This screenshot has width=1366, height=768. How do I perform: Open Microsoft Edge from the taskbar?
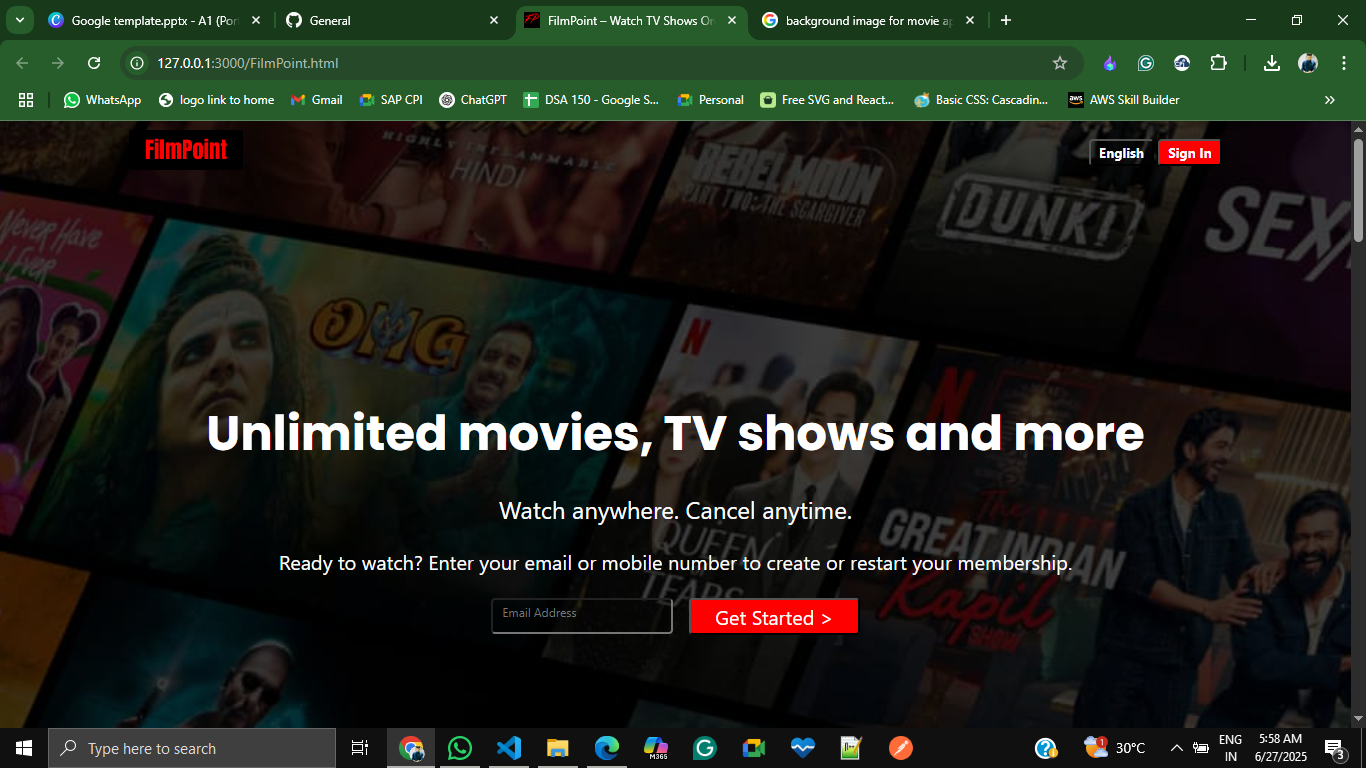click(x=606, y=747)
